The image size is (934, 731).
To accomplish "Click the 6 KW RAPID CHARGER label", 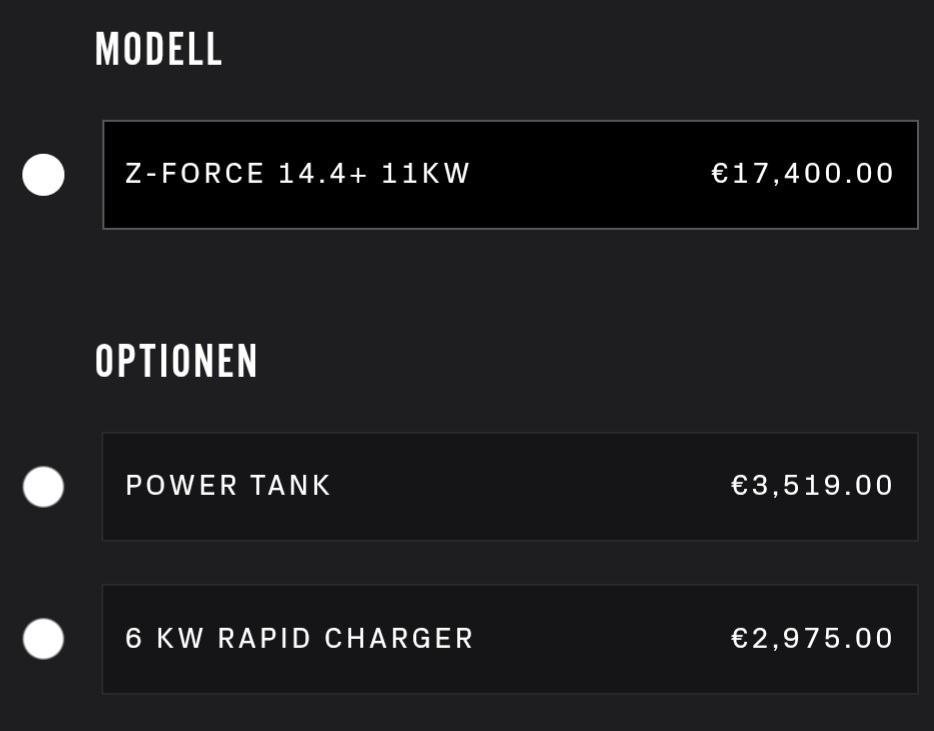I will [299, 639].
